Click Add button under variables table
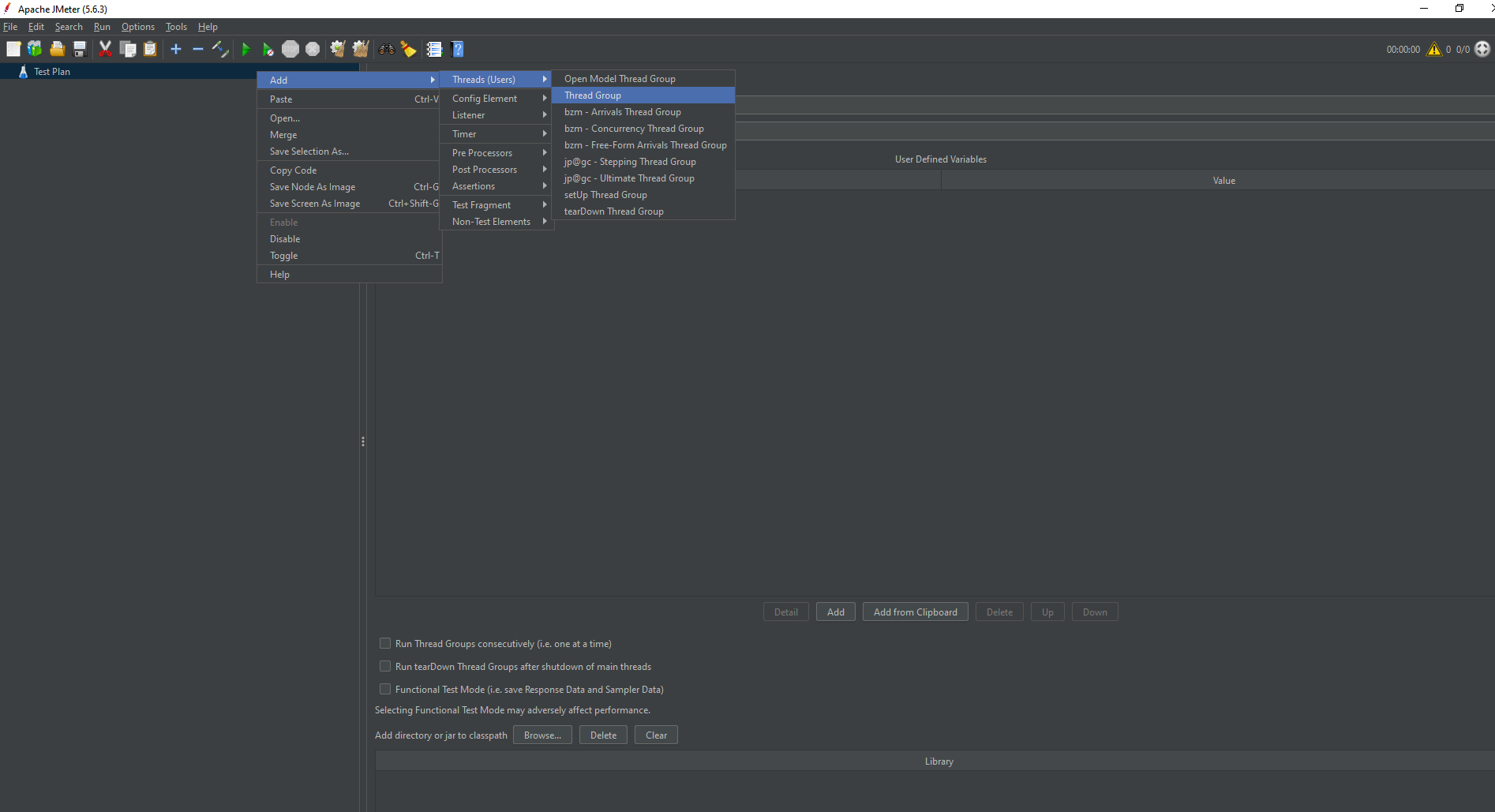 point(835,612)
